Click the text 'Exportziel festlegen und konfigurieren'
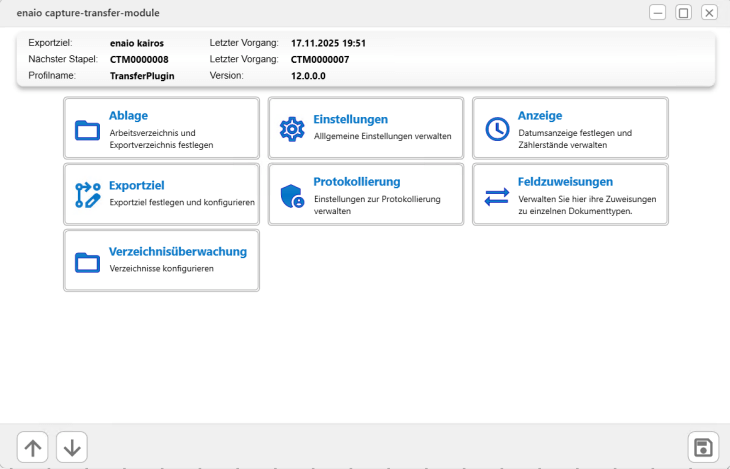Image resolution: width=730 pixels, height=469 pixels. (182, 203)
